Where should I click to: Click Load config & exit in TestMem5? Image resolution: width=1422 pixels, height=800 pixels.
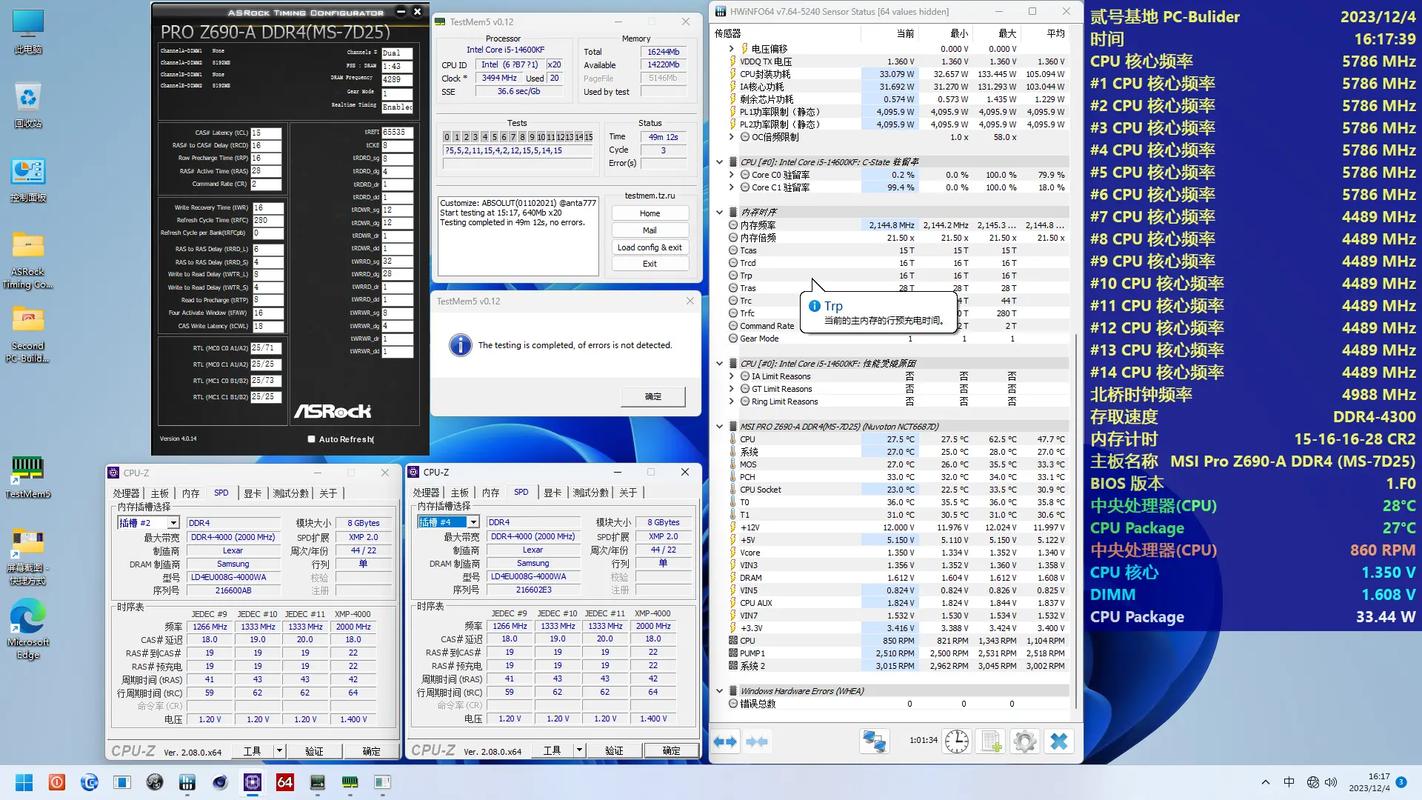pyautogui.click(x=650, y=247)
